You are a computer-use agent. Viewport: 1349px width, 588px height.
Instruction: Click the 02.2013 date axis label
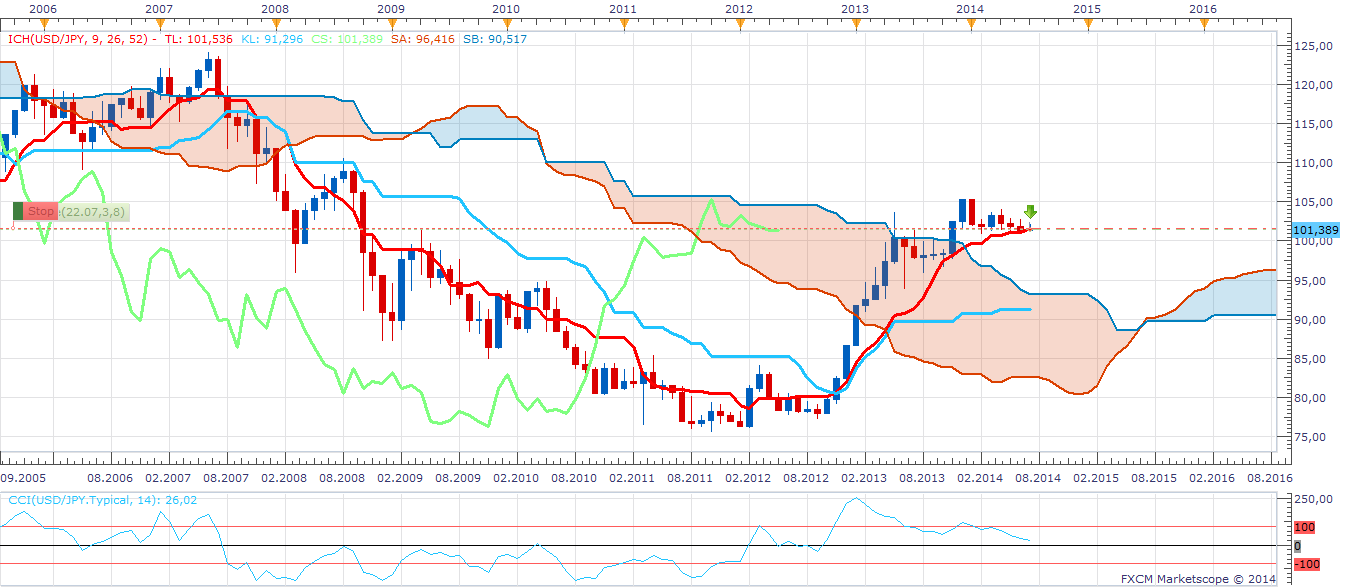pyautogui.click(x=862, y=479)
